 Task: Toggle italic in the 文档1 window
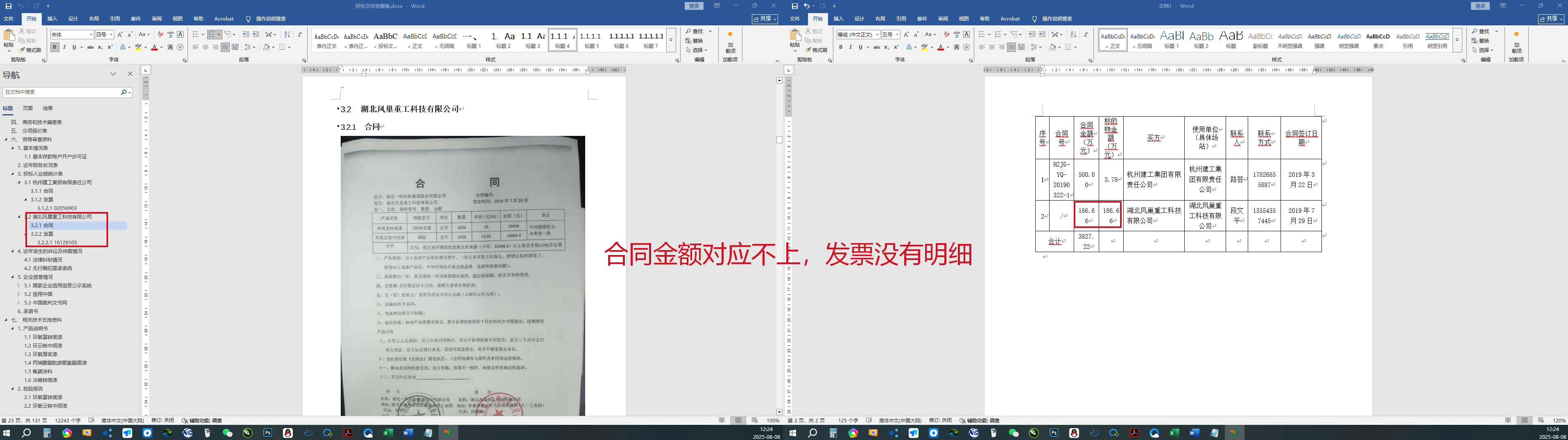tap(851, 47)
